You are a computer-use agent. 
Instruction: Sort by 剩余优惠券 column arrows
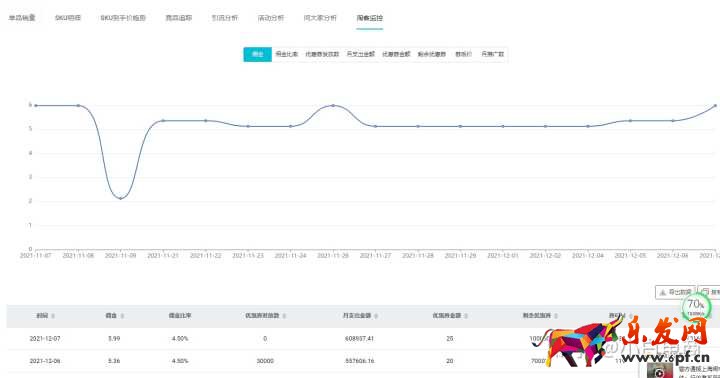click(556, 316)
